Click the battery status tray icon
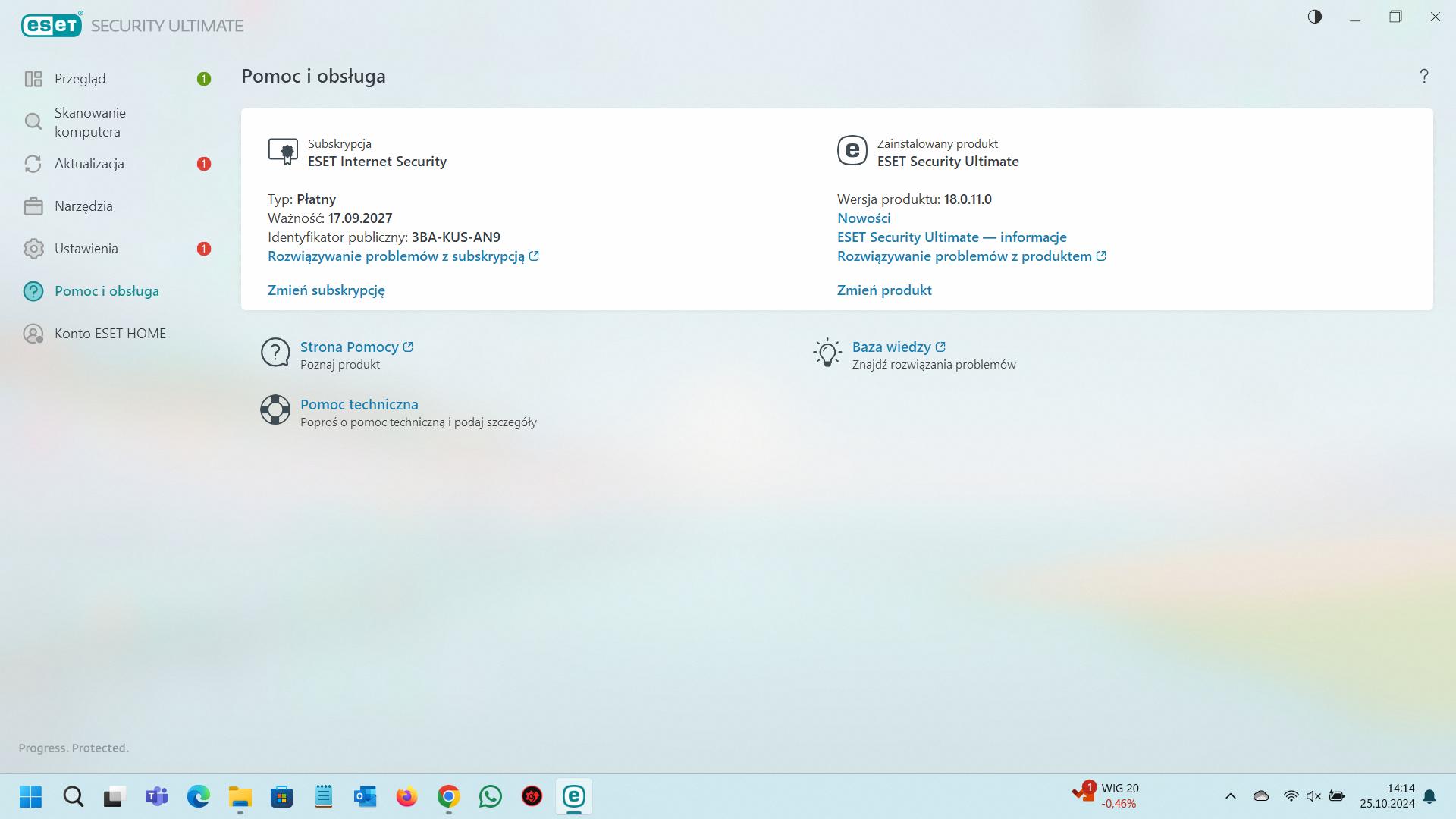Image resolution: width=1456 pixels, height=819 pixels. click(x=1337, y=796)
